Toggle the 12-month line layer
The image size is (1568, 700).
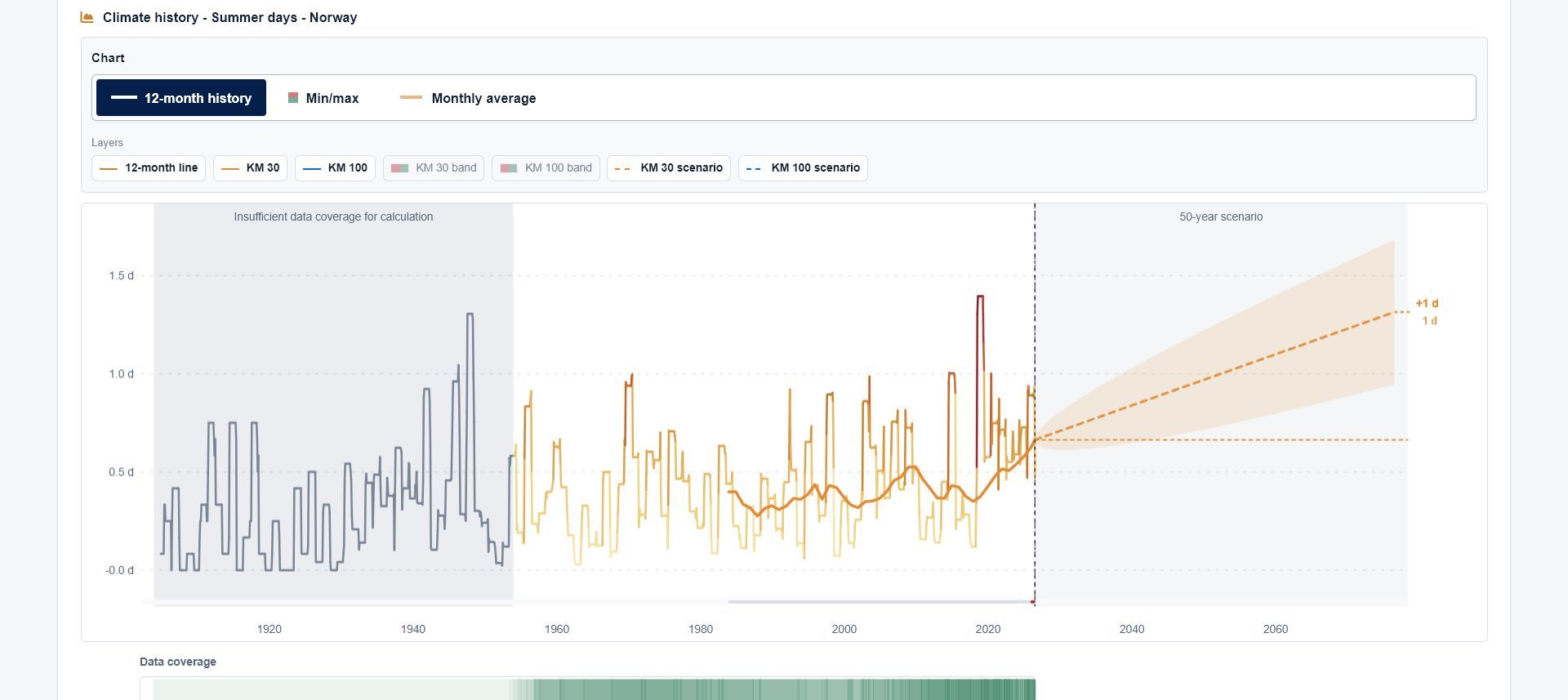click(149, 168)
